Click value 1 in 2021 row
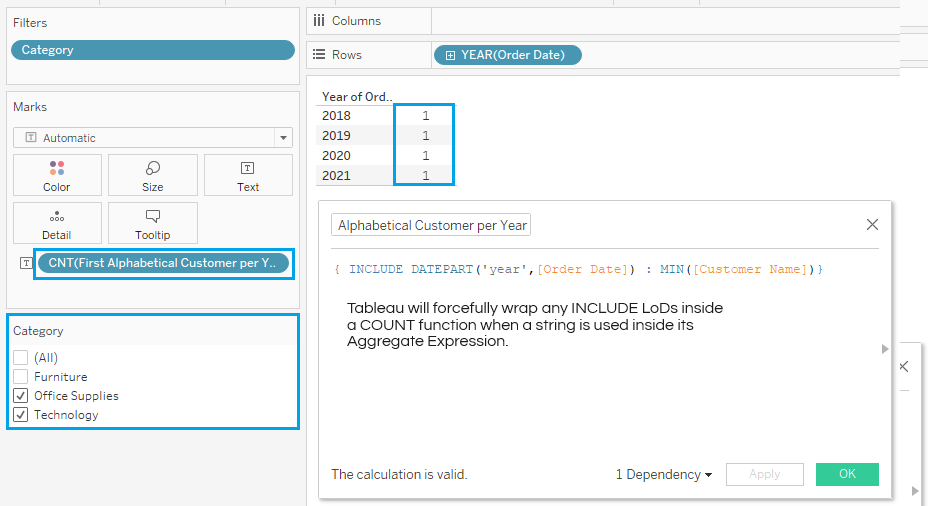 point(425,176)
